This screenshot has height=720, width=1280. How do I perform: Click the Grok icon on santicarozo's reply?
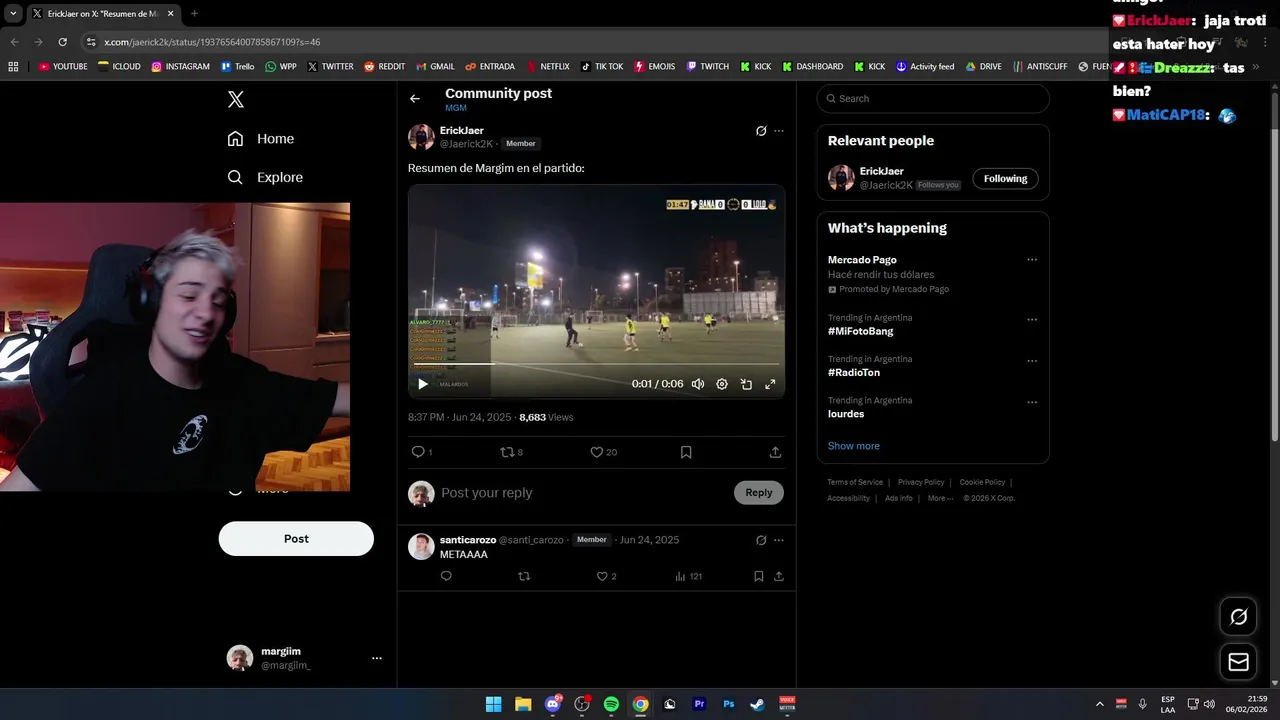[761, 540]
